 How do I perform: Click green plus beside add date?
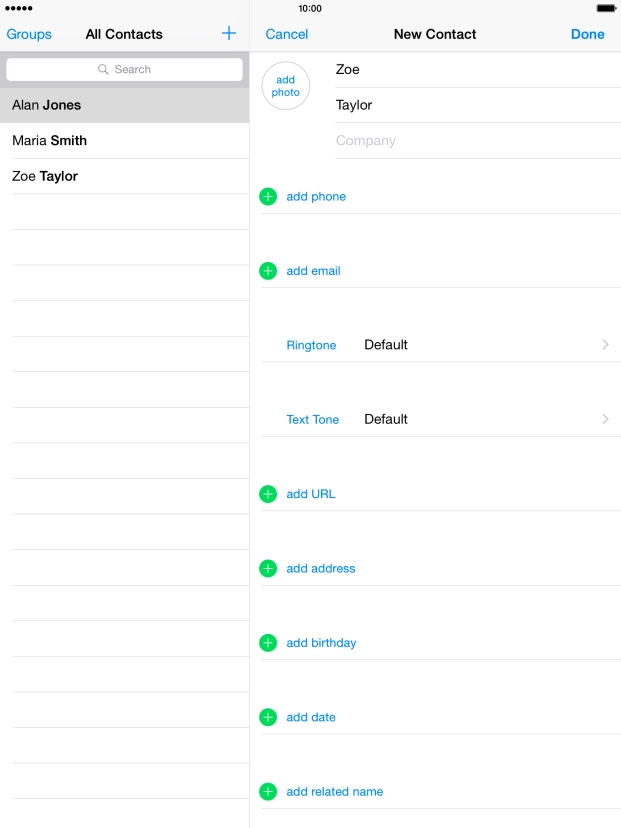[x=268, y=717]
